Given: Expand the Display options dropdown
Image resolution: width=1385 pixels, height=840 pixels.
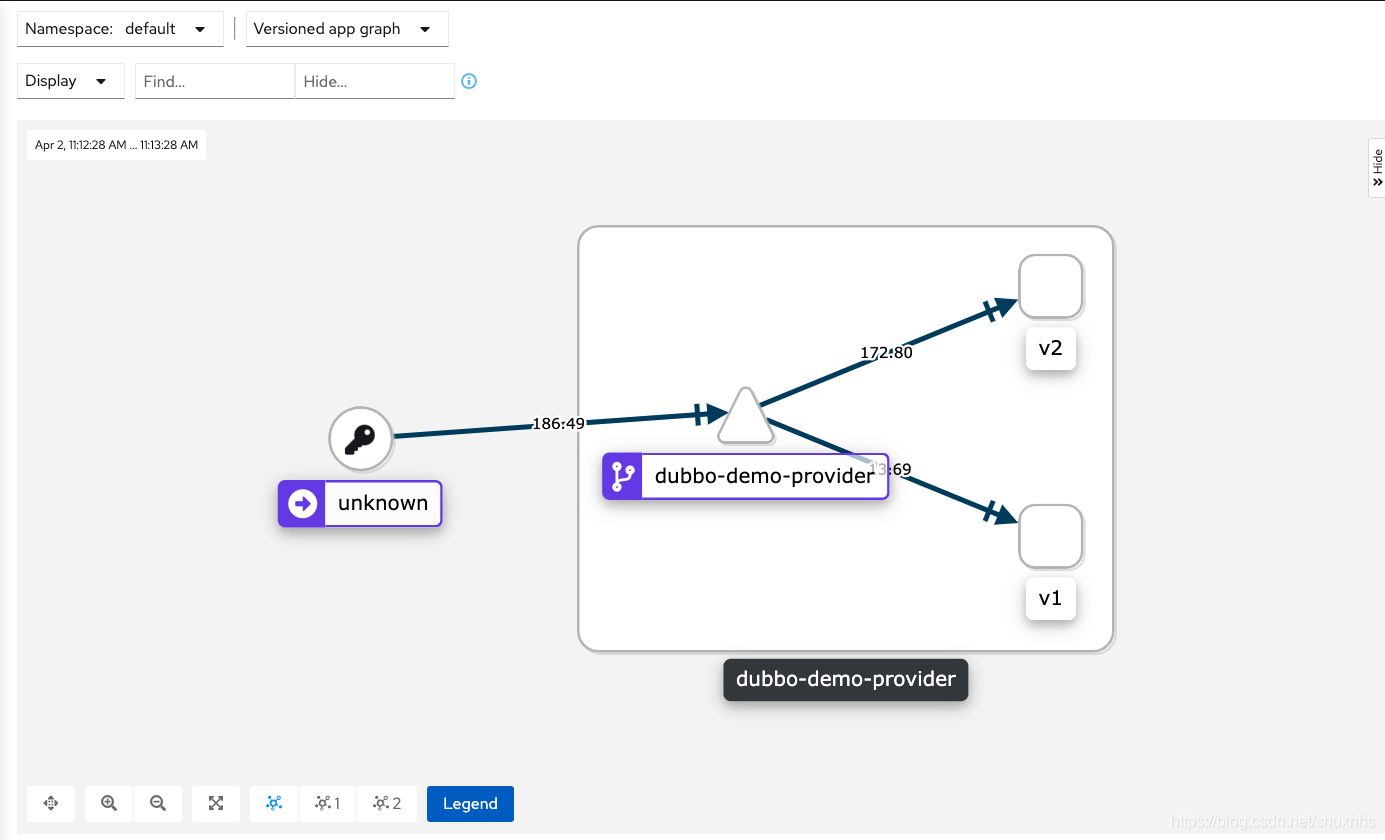Looking at the screenshot, I should (71, 81).
